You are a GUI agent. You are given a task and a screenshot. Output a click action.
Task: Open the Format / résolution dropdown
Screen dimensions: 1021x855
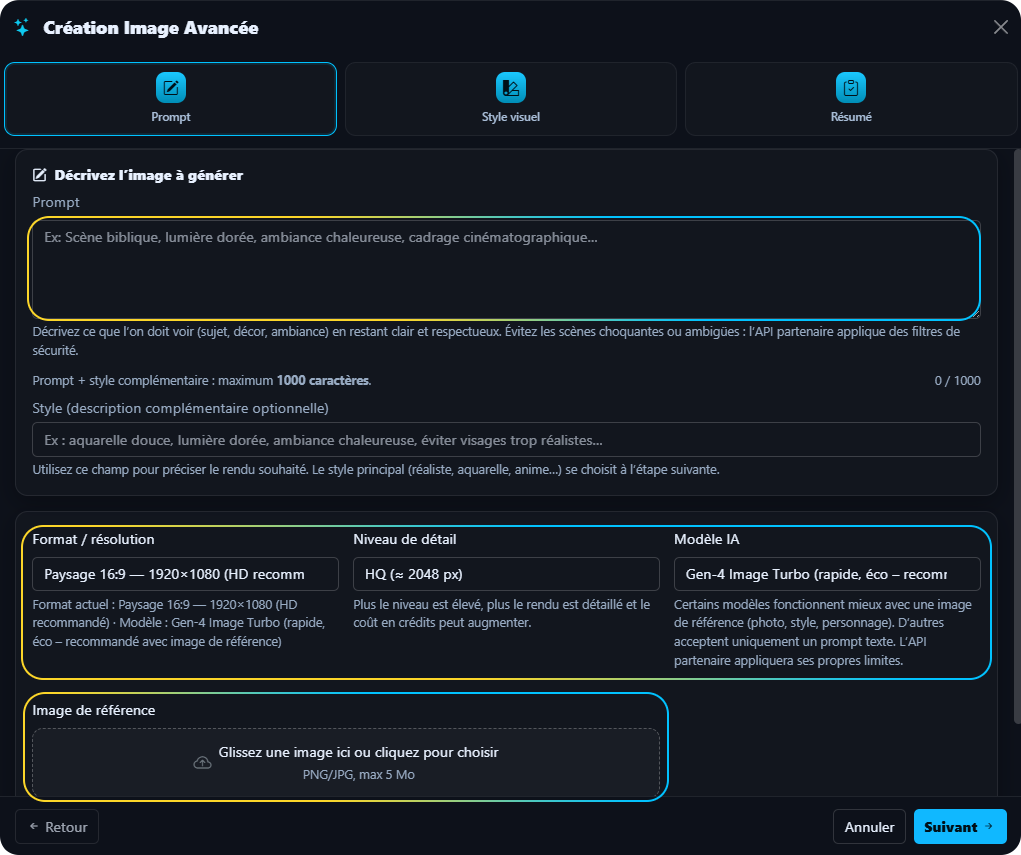click(186, 574)
